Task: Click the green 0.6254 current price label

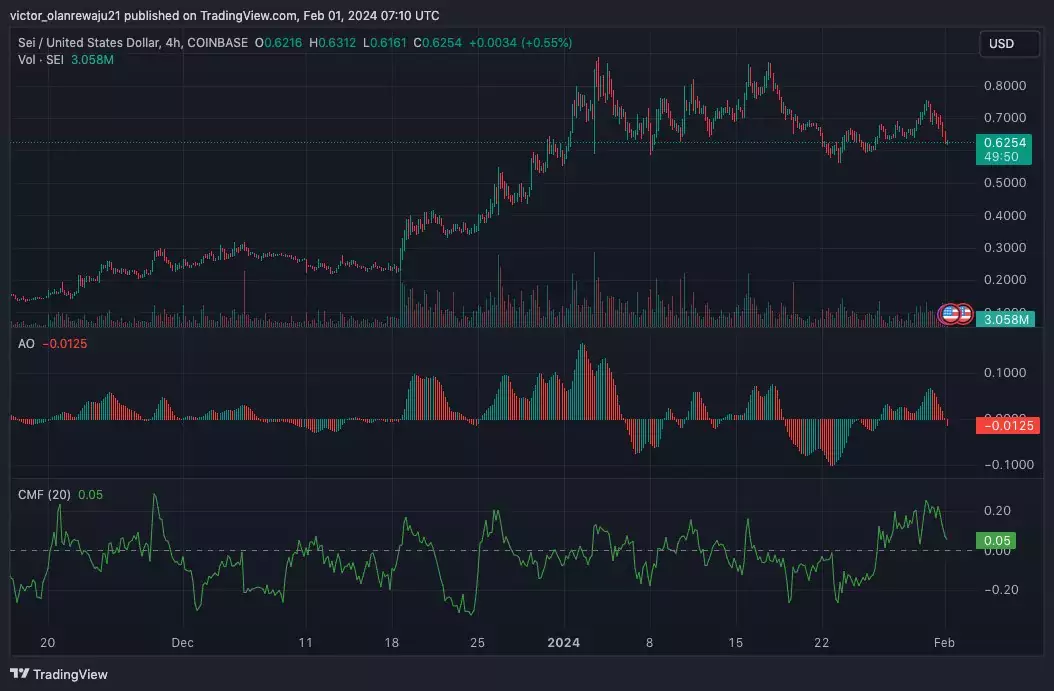Action: tap(1004, 143)
